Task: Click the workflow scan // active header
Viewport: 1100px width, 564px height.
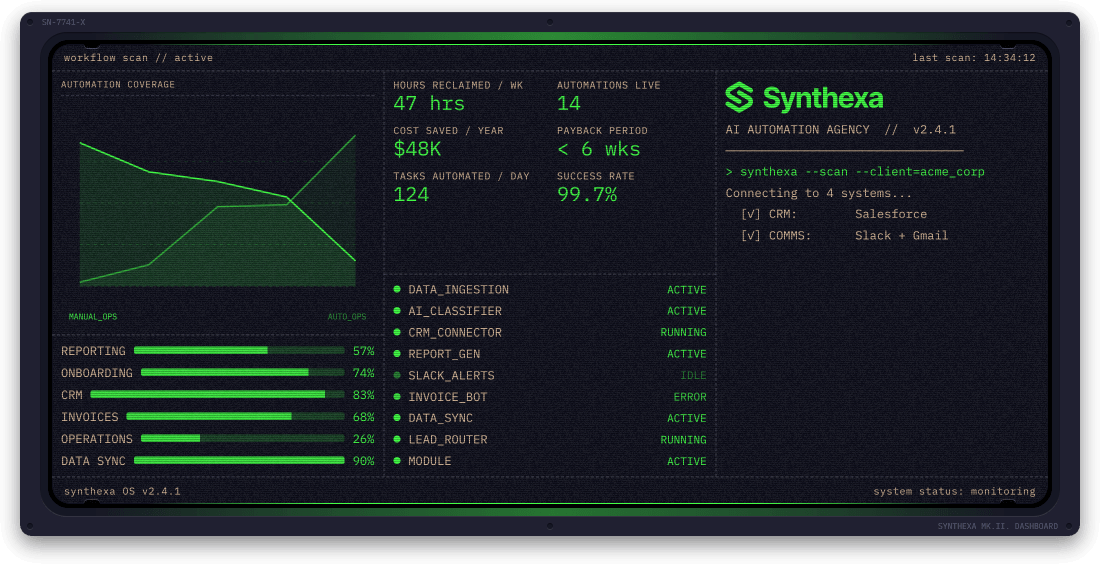Action: tap(138, 58)
